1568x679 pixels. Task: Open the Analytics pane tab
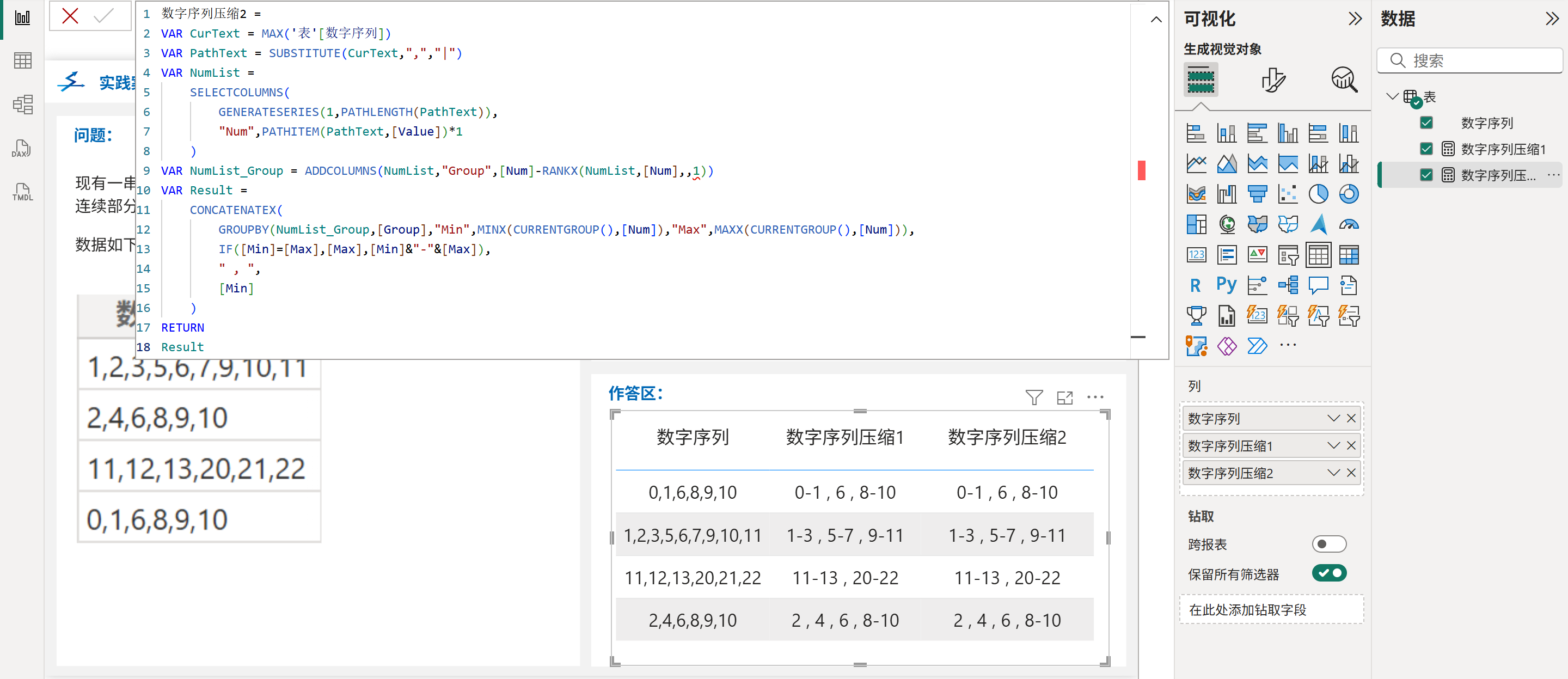point(1343,80)
